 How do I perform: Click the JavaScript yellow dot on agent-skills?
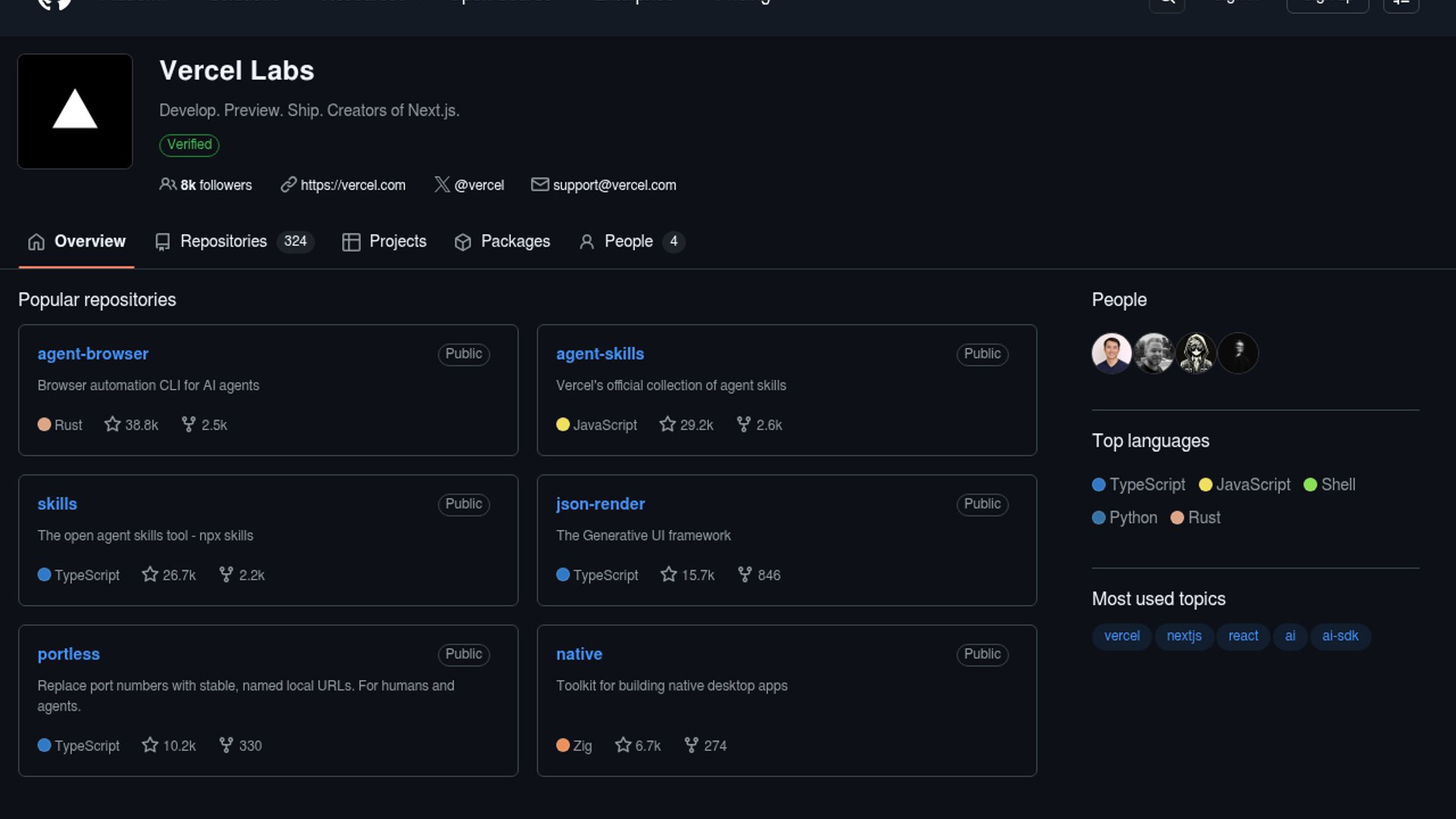point(563,425)
